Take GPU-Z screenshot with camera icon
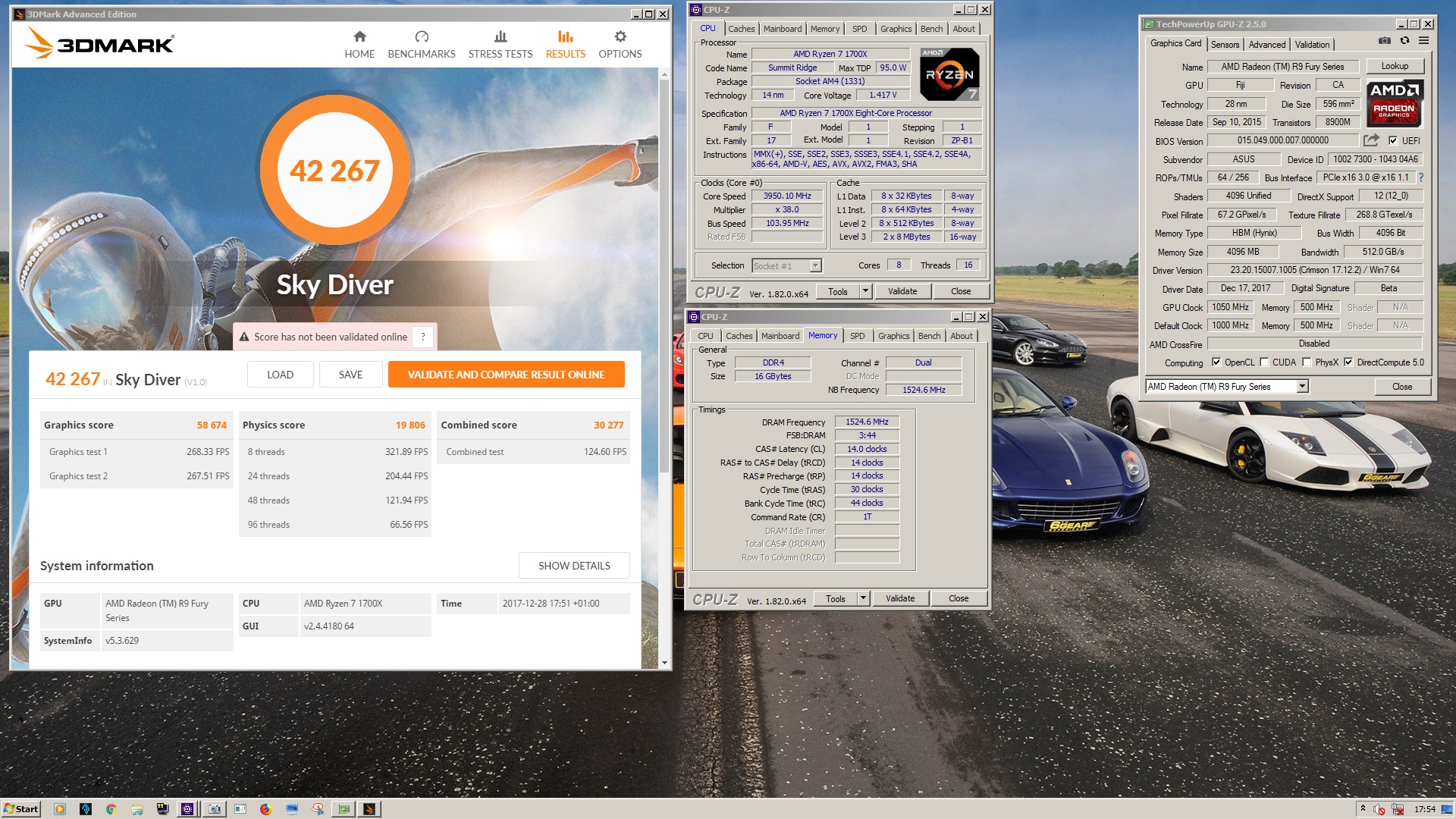The image size is (1456, 819). coord(1385,40)
